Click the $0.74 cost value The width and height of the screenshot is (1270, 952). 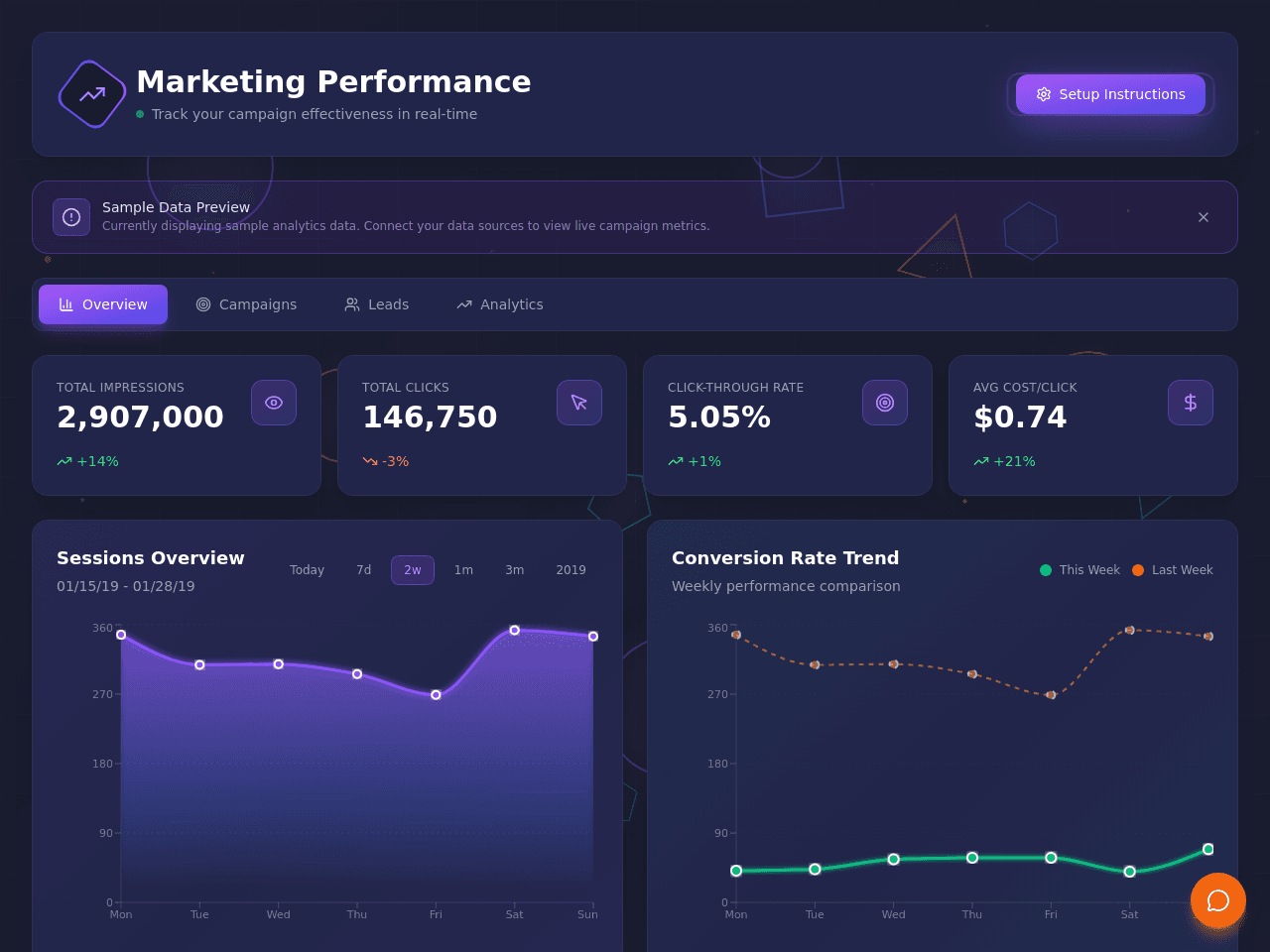pyautogui.click(x=1020, y=417)
